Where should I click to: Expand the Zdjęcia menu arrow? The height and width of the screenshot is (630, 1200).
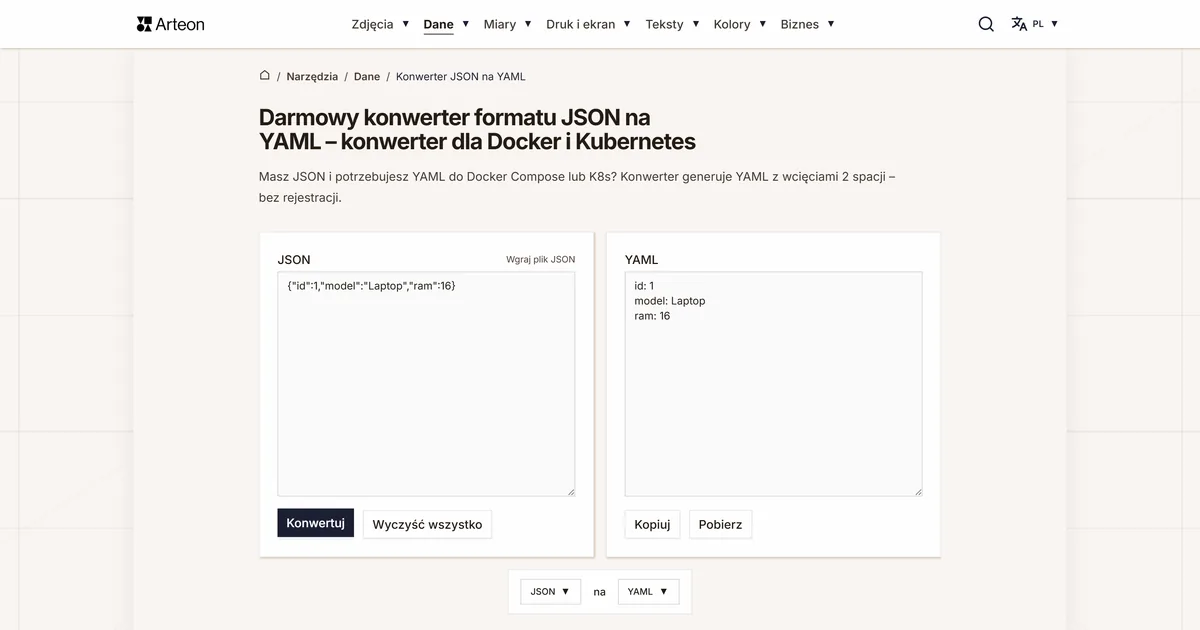[x=406, y=24]
